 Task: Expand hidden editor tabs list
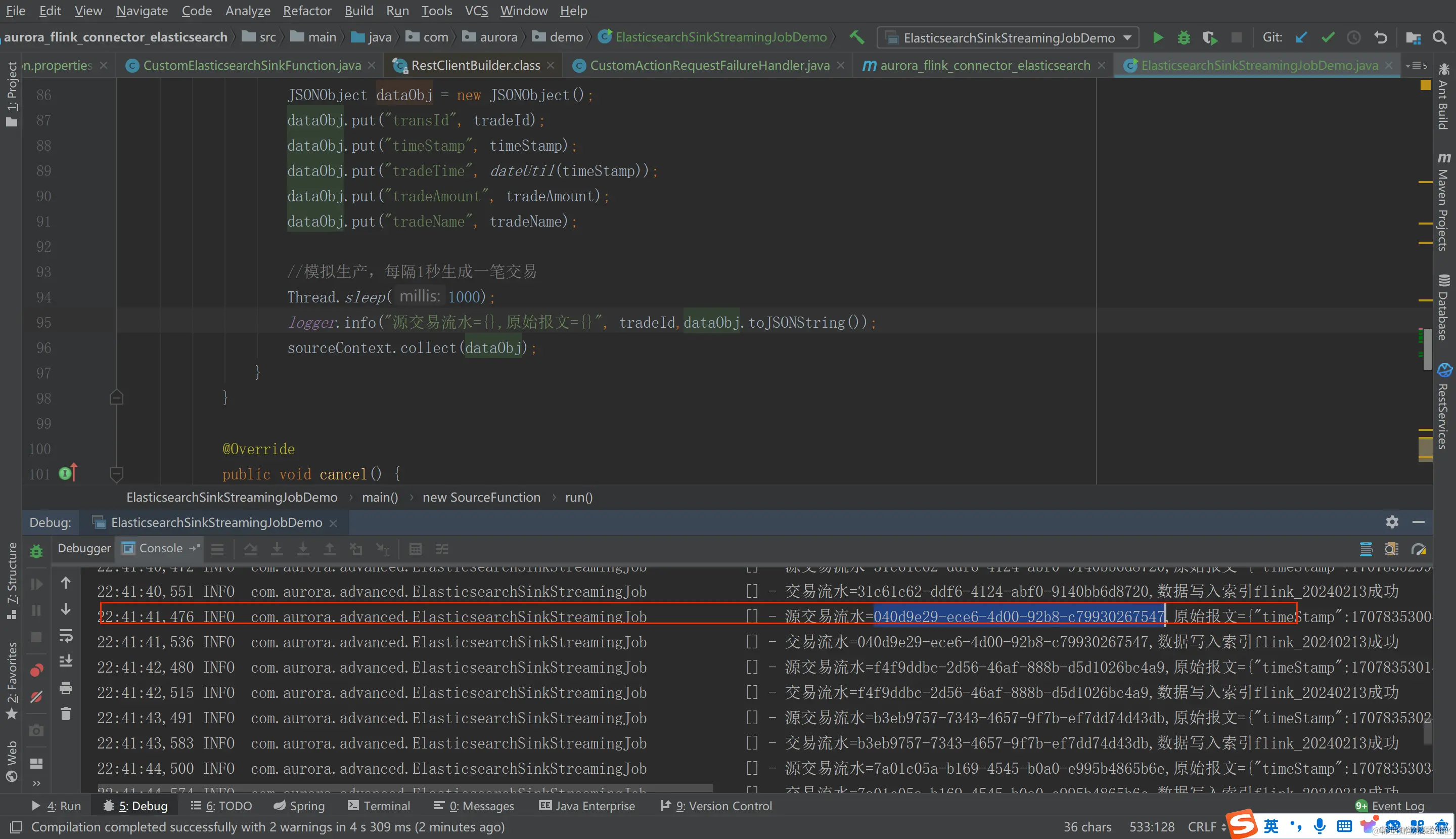pos(1416,66)
